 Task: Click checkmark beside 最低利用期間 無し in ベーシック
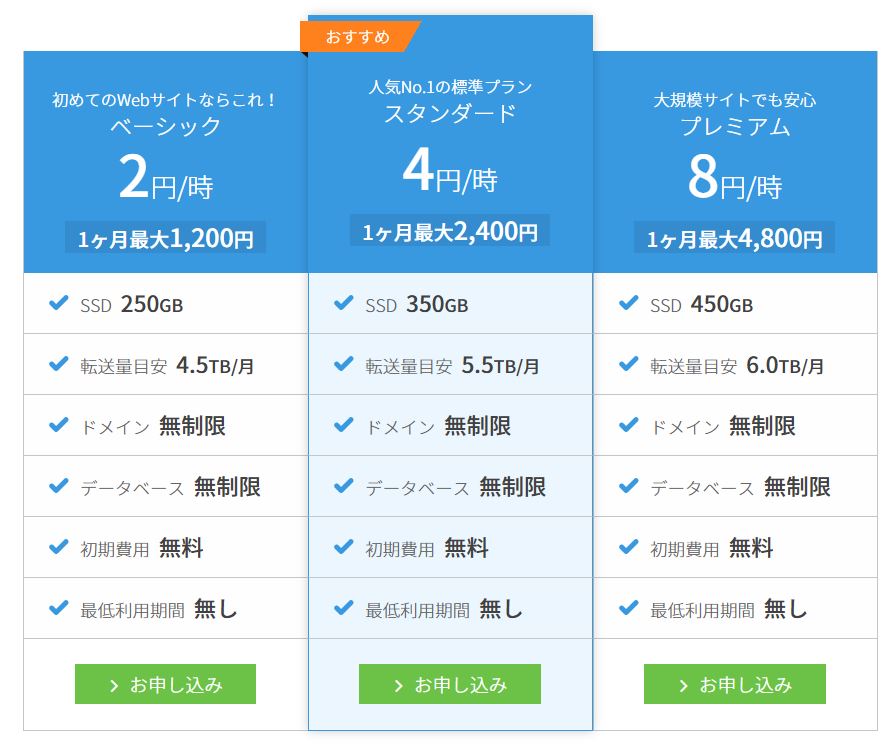pyautogui.click(x=59, y=608)
